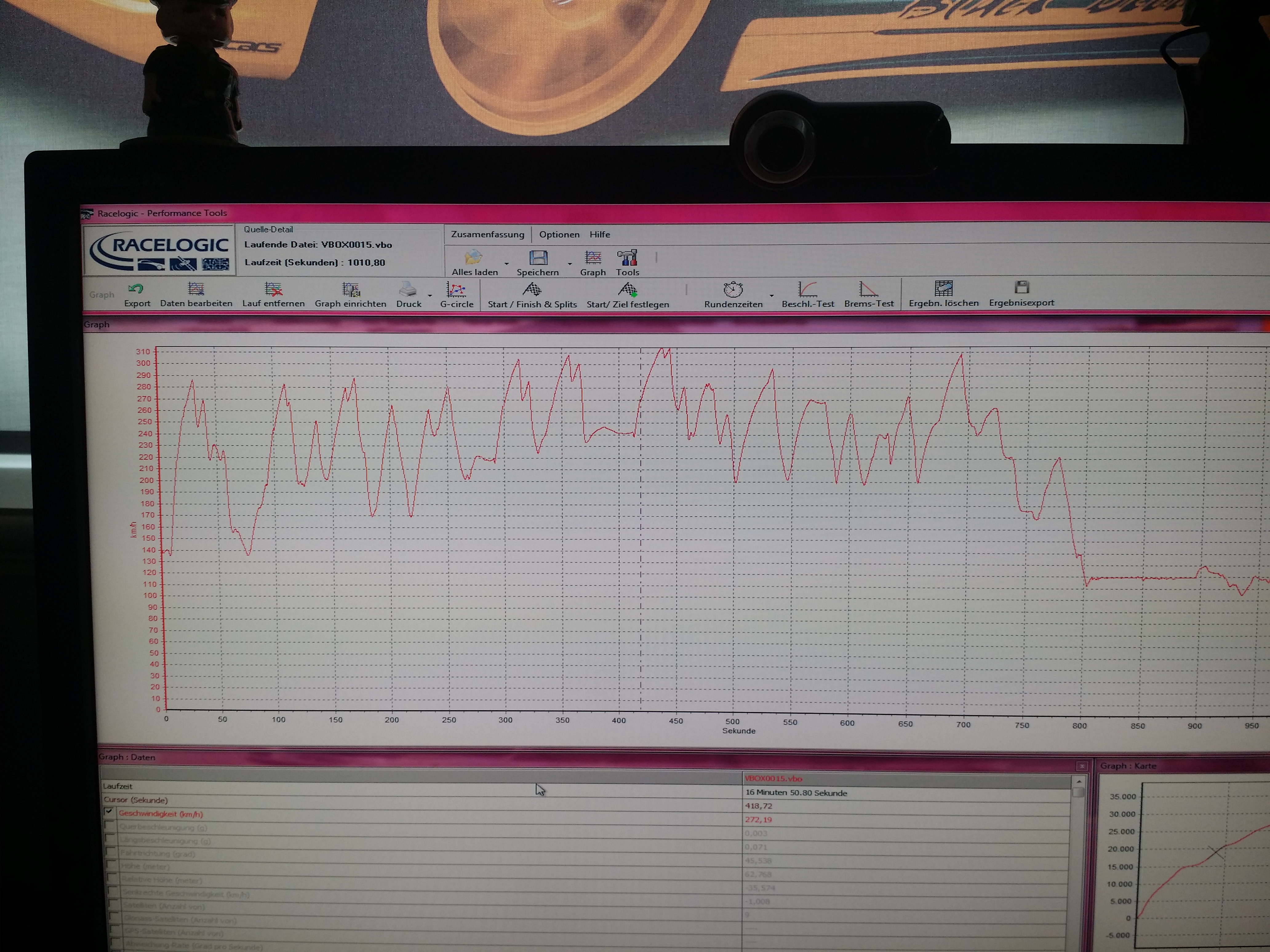The image size is (1270, 952).
Task: Expand the Speichern dropdown arrow
Action: pos(569,264)
